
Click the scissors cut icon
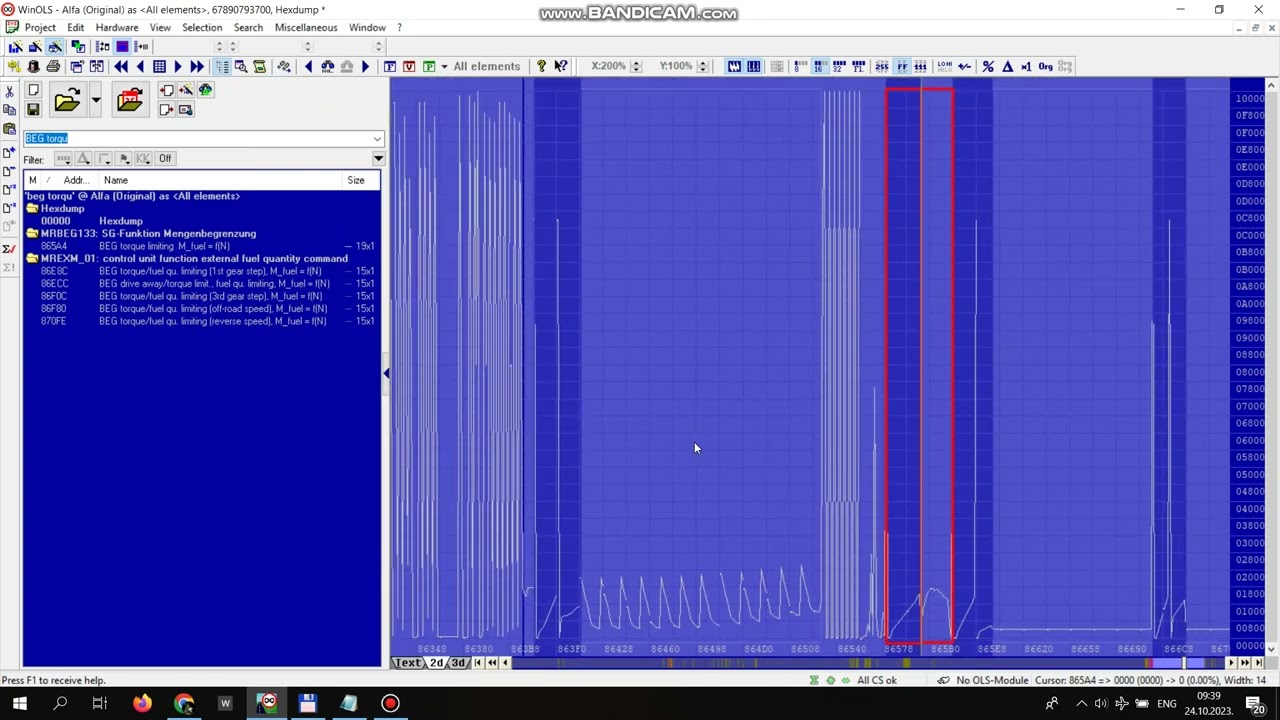click(x=9, y=91)
